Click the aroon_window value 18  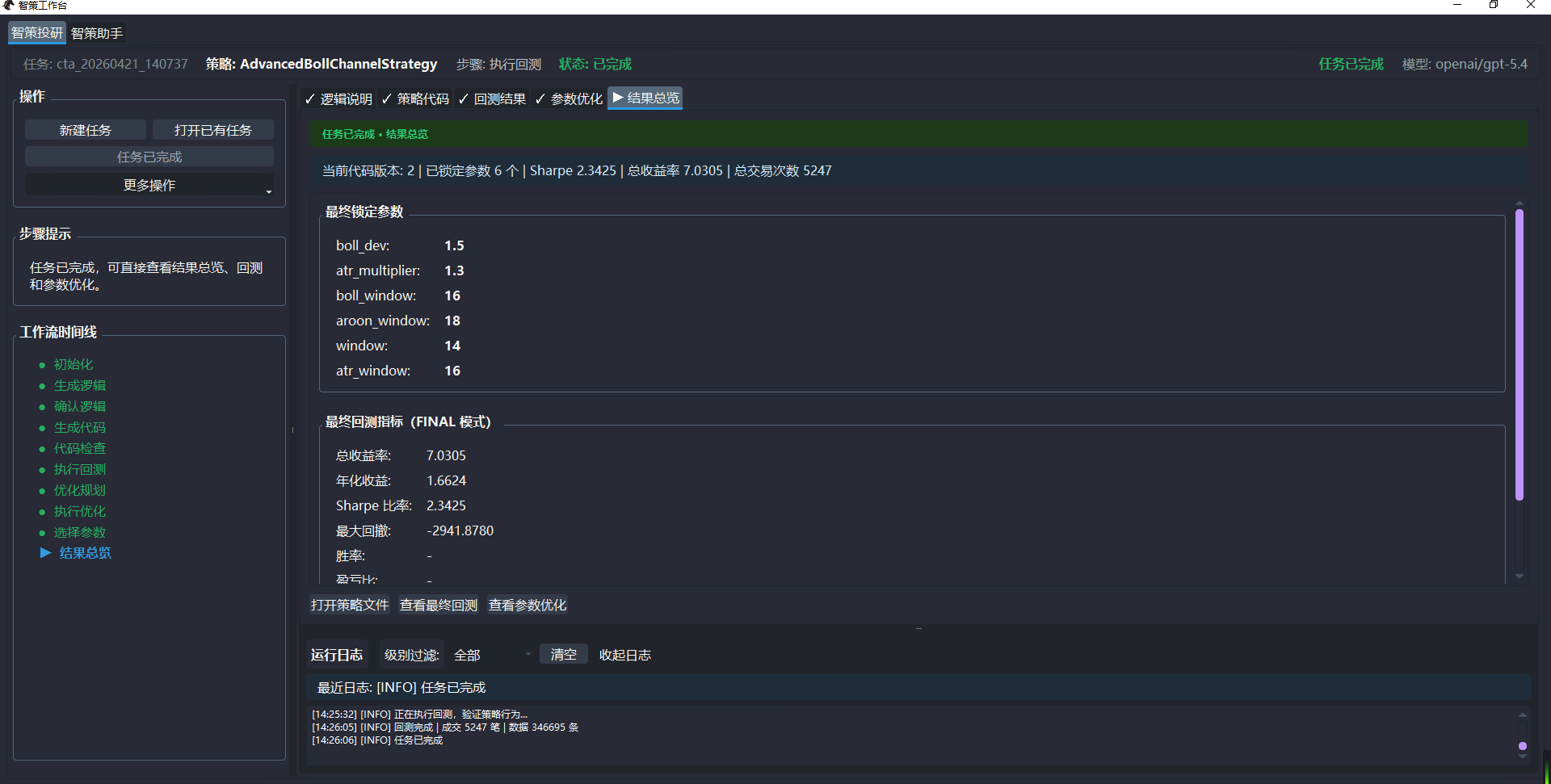(452, 321)
